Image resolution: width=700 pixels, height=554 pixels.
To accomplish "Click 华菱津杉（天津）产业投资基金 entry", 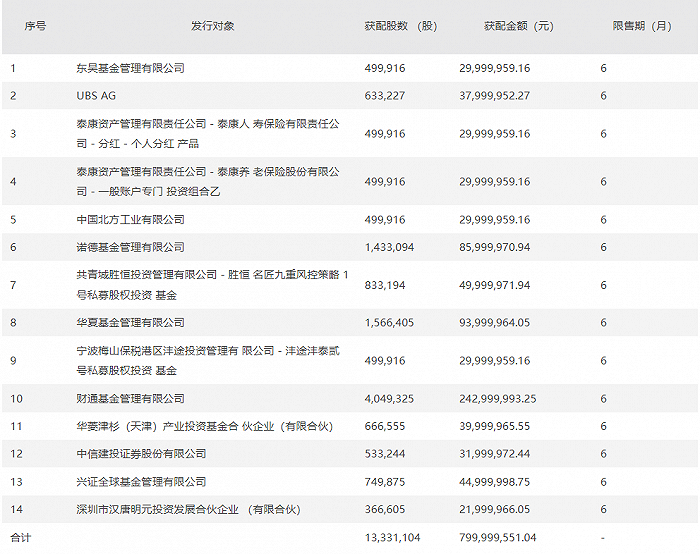I will 204,426.
